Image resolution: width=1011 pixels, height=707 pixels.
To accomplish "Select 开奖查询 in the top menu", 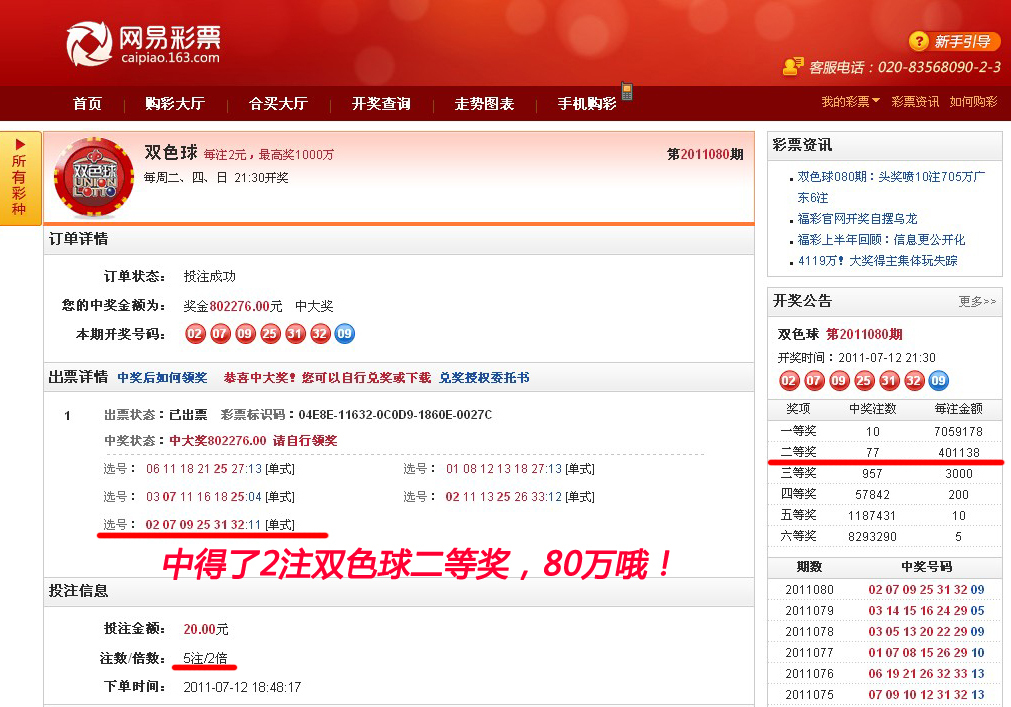I will (x=381, y=104).
